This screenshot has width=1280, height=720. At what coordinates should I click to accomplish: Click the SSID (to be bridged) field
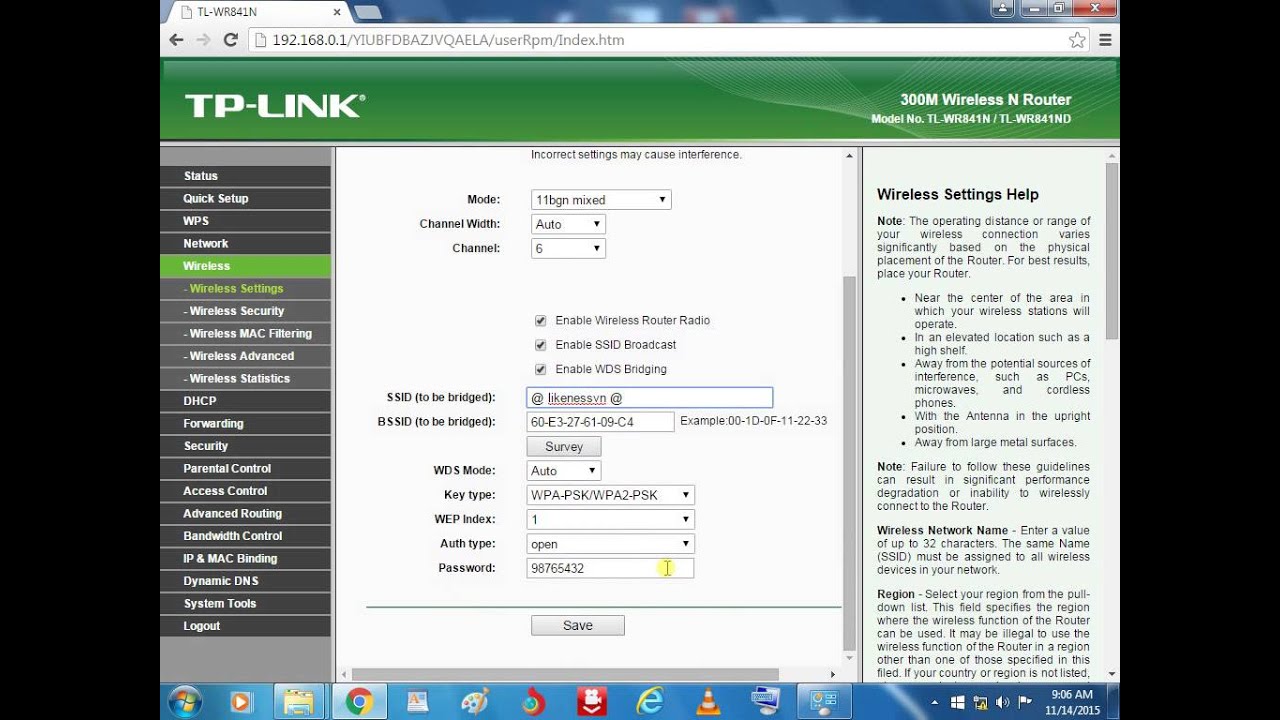tap(650, 398)
